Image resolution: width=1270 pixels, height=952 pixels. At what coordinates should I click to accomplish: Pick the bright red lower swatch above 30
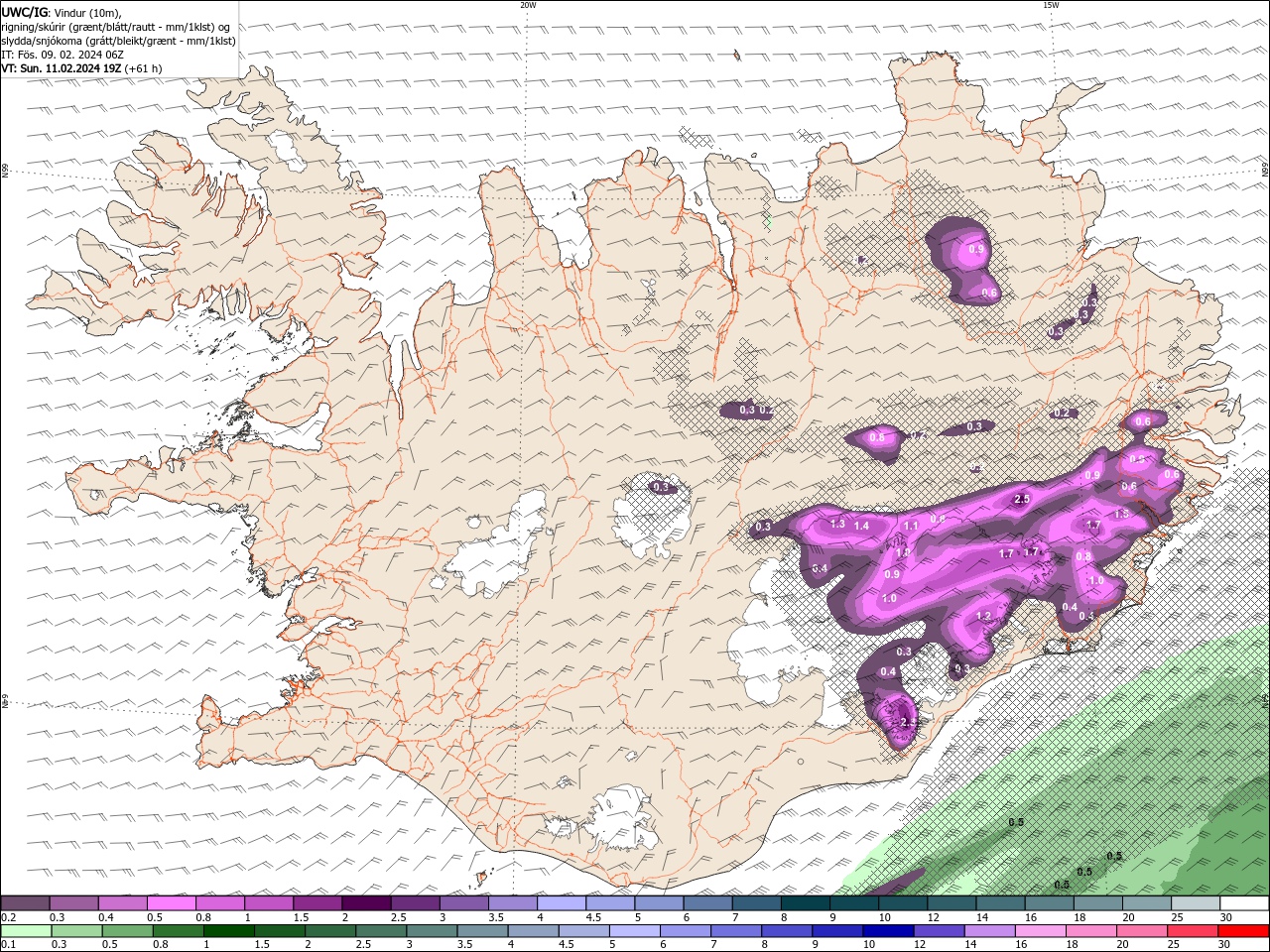[x=1243, y=931]
